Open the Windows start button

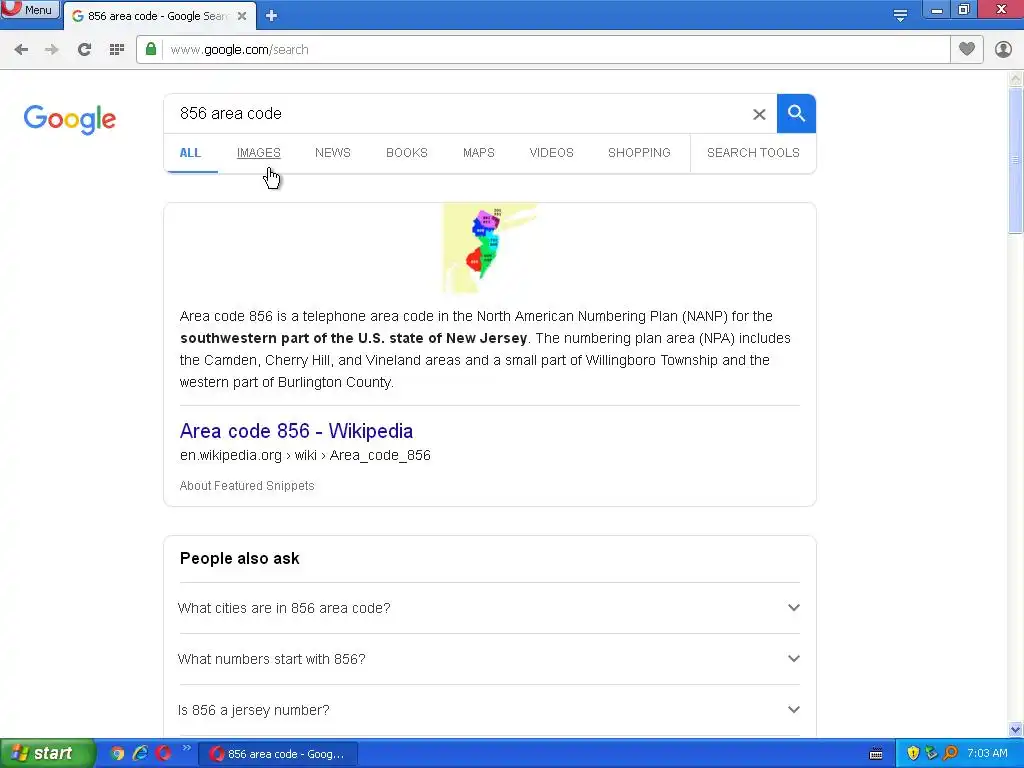tap(46, 754)
